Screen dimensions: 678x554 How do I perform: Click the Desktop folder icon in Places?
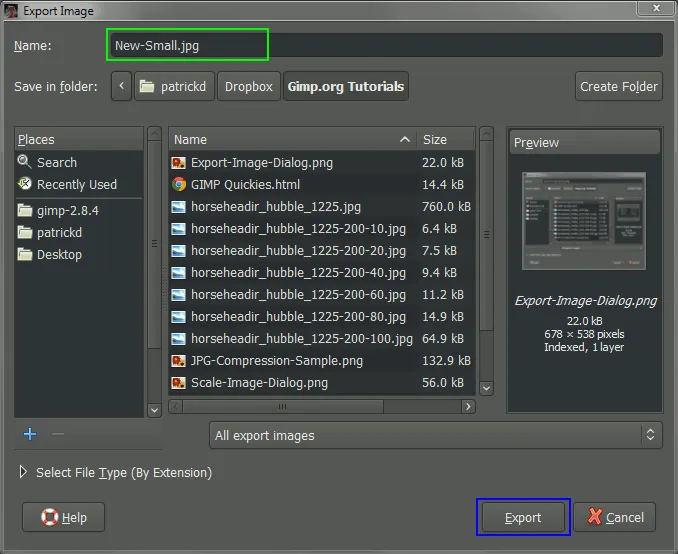click(x=25, y=255)
